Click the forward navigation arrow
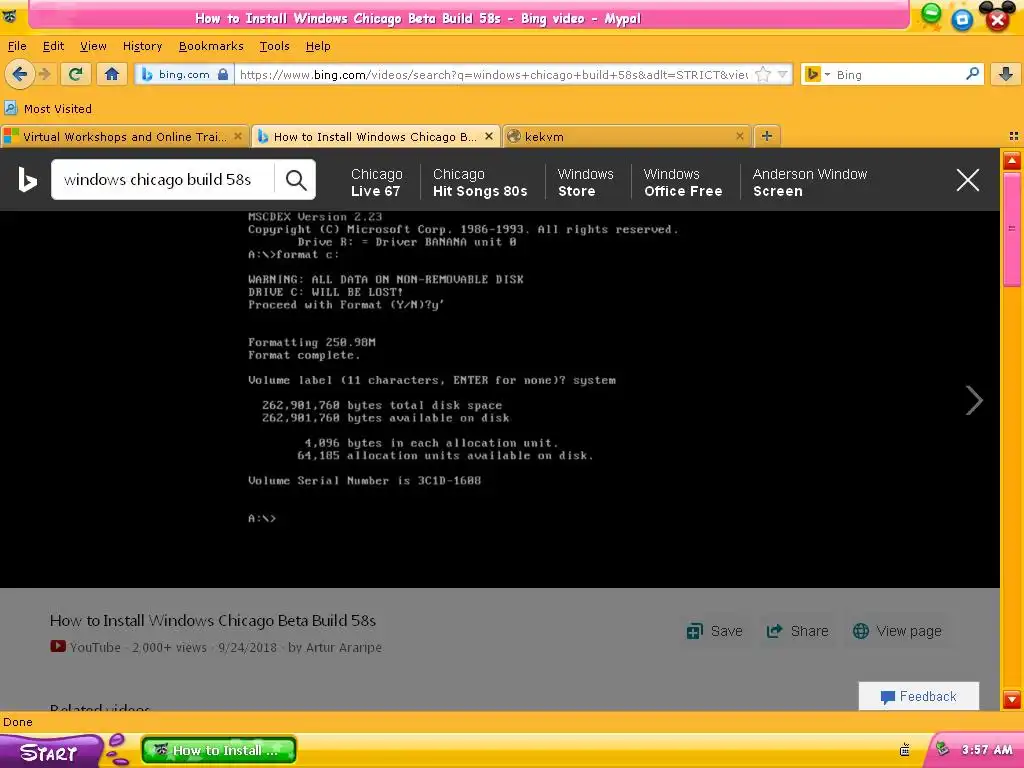Image resolution: width=1024 pixels, height=768 pixels. 44,74
